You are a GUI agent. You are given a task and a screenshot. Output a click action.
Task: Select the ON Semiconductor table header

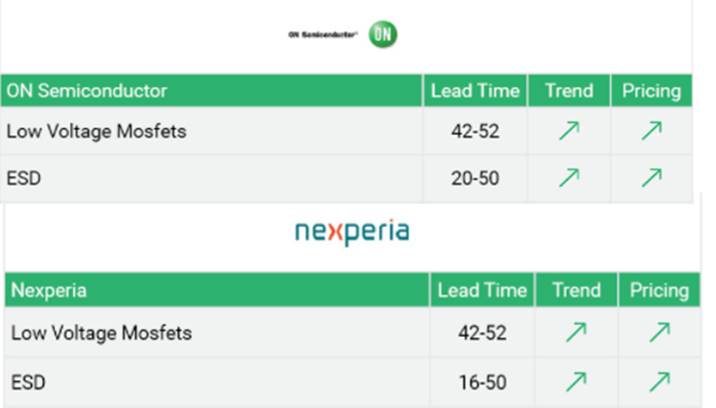(211, 90)
